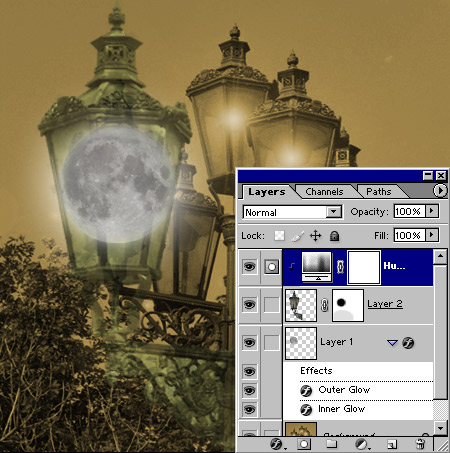The image size is (450, 453).
Task: Create a new layer
Action: (x=391, y=444)
